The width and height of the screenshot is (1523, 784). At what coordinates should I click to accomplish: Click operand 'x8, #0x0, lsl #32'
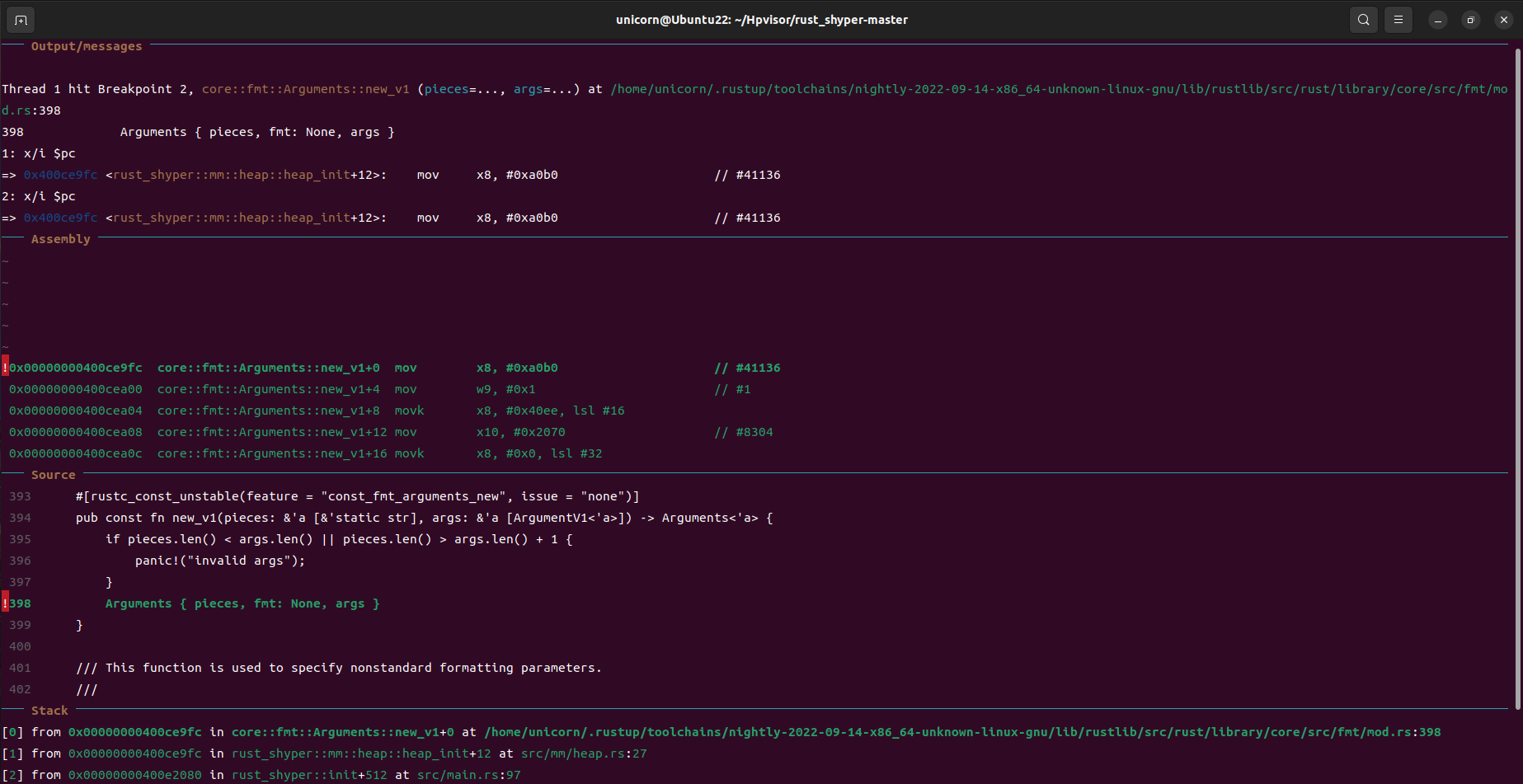click(539, 453)
